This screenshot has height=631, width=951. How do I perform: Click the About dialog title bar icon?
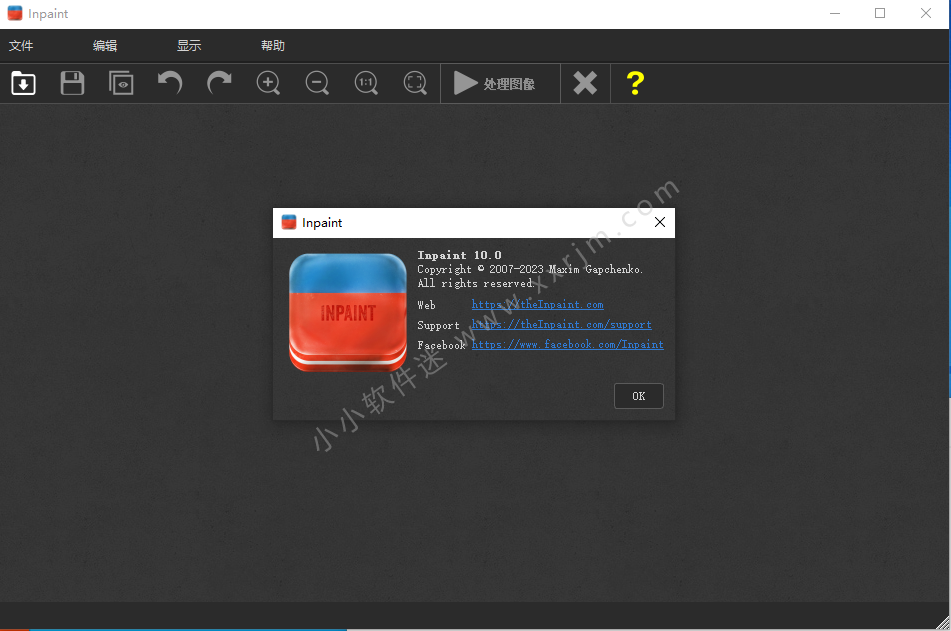(289, 222)
